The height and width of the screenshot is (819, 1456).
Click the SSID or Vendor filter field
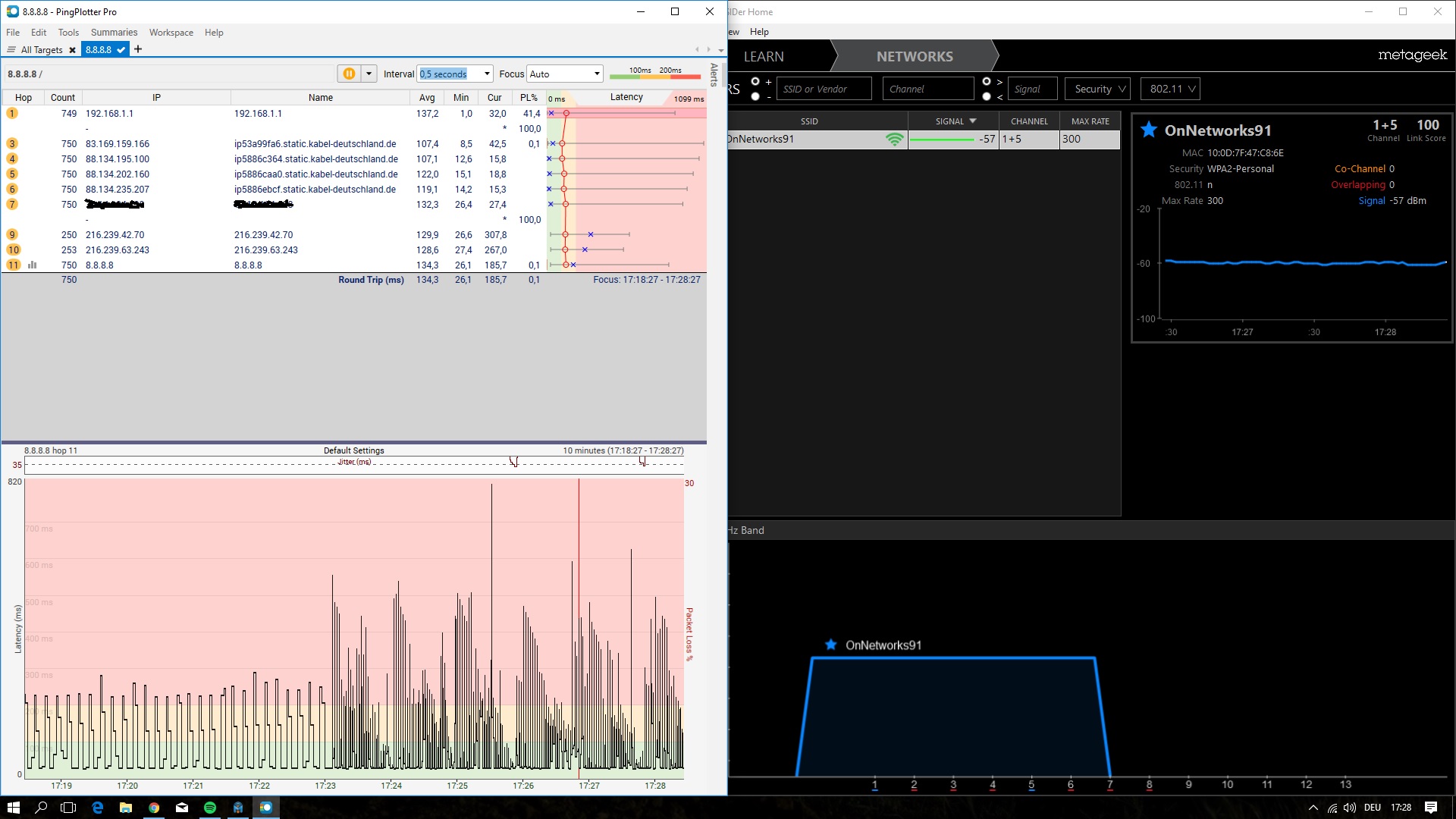click(824, 89)
